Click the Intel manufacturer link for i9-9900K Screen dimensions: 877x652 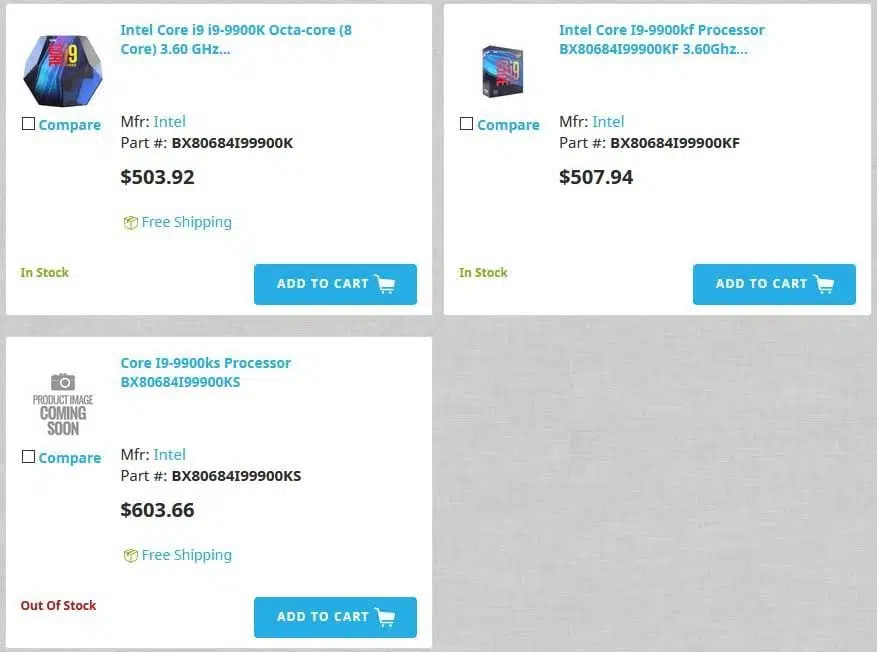point(169,121)
